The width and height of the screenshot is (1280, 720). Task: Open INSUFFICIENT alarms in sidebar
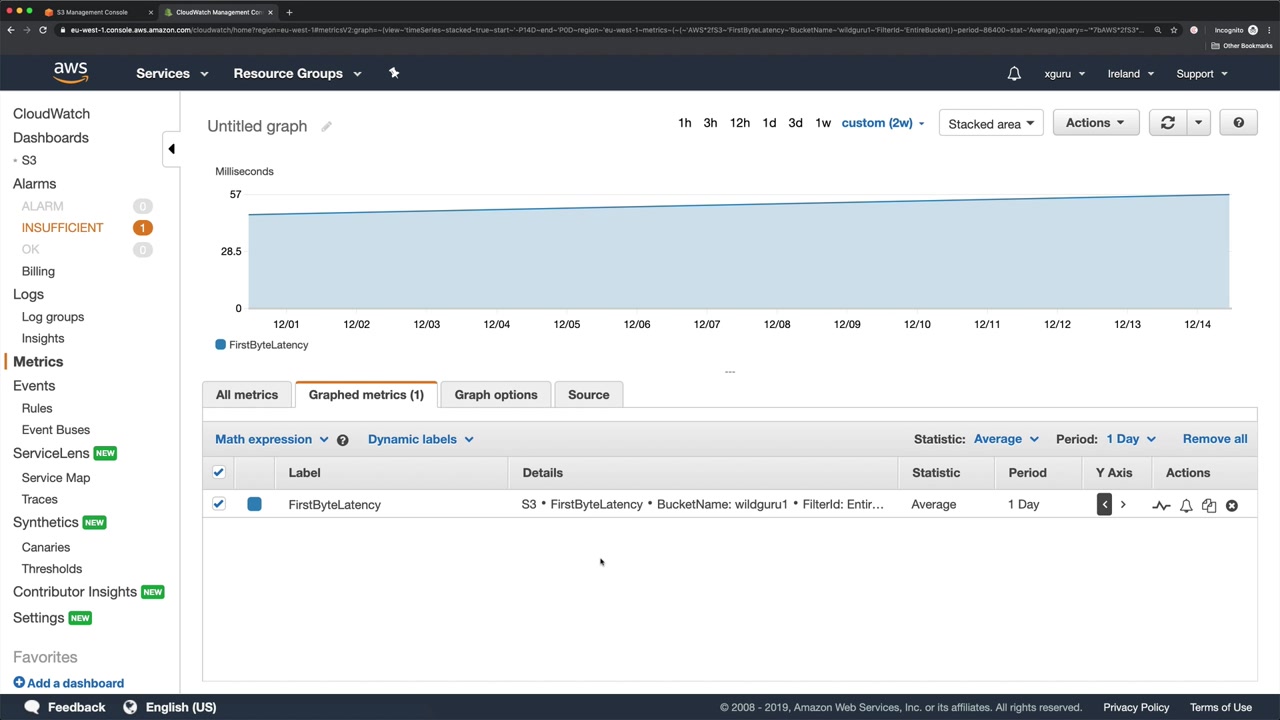pos(62,228)
